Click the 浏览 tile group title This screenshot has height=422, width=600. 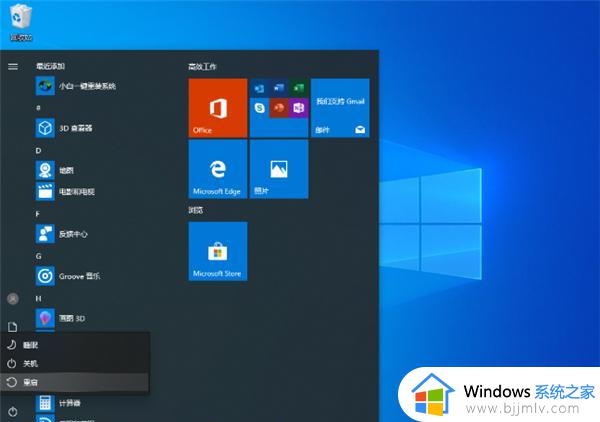click(x=196, y=210)
